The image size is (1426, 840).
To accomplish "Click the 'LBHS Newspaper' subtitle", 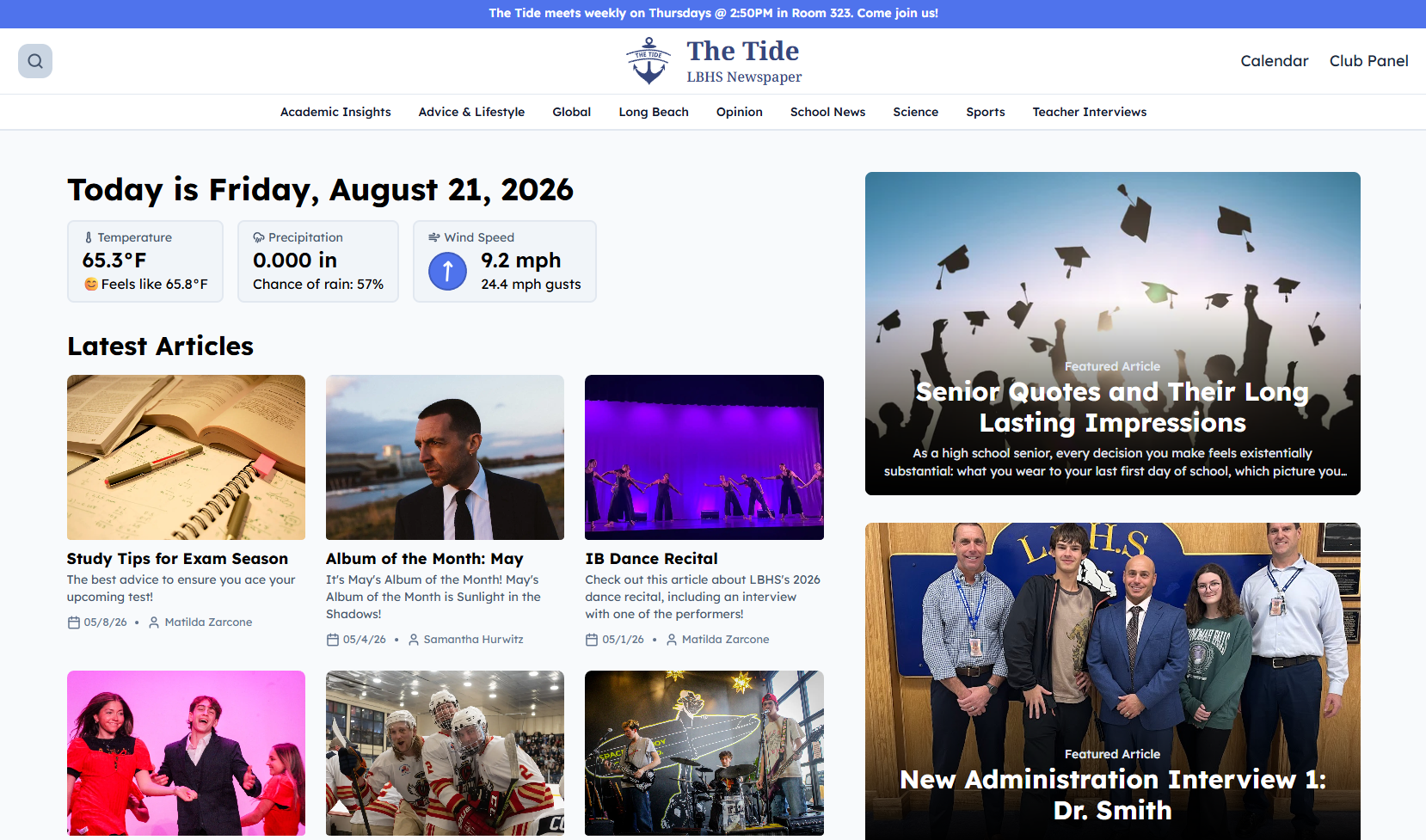I will click(744, 77).
